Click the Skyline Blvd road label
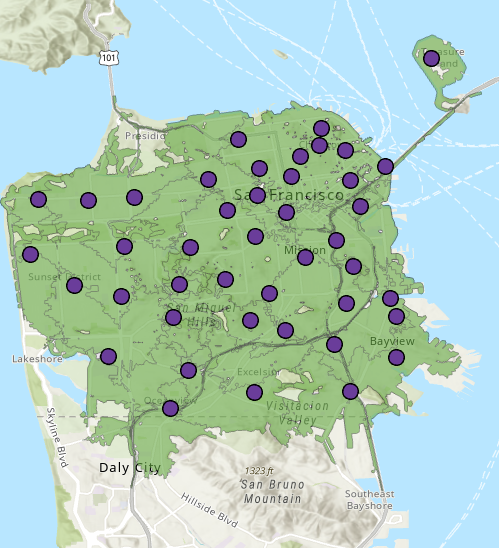 coord(57,437)
